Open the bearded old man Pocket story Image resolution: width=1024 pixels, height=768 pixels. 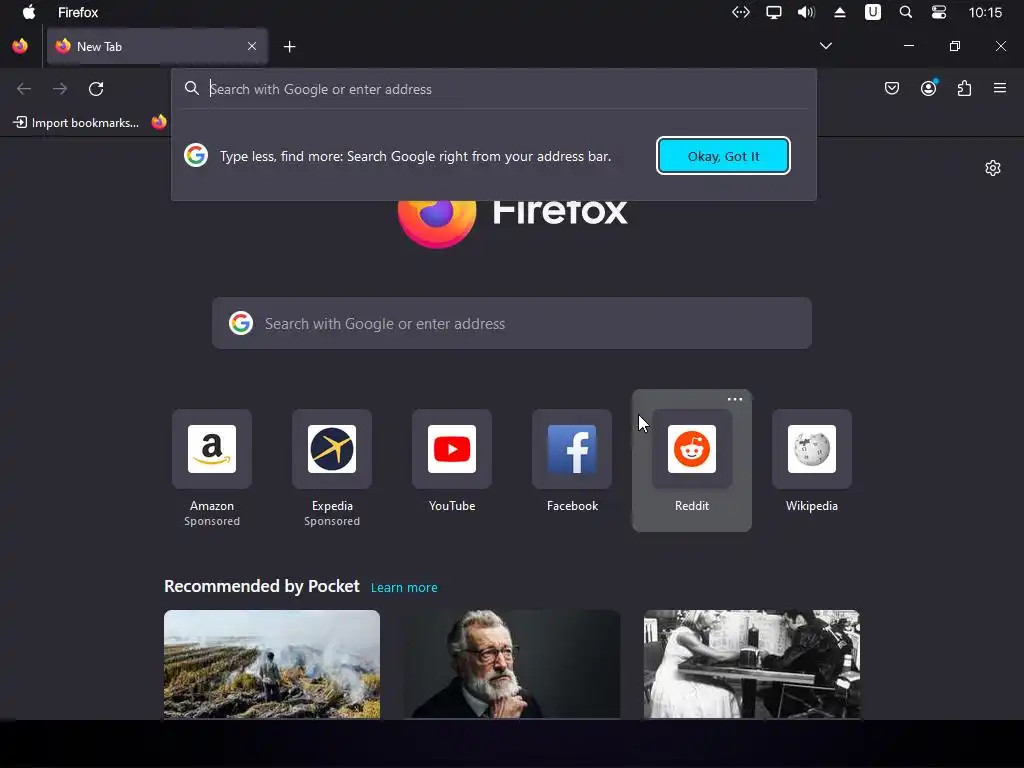coord(512,665)
